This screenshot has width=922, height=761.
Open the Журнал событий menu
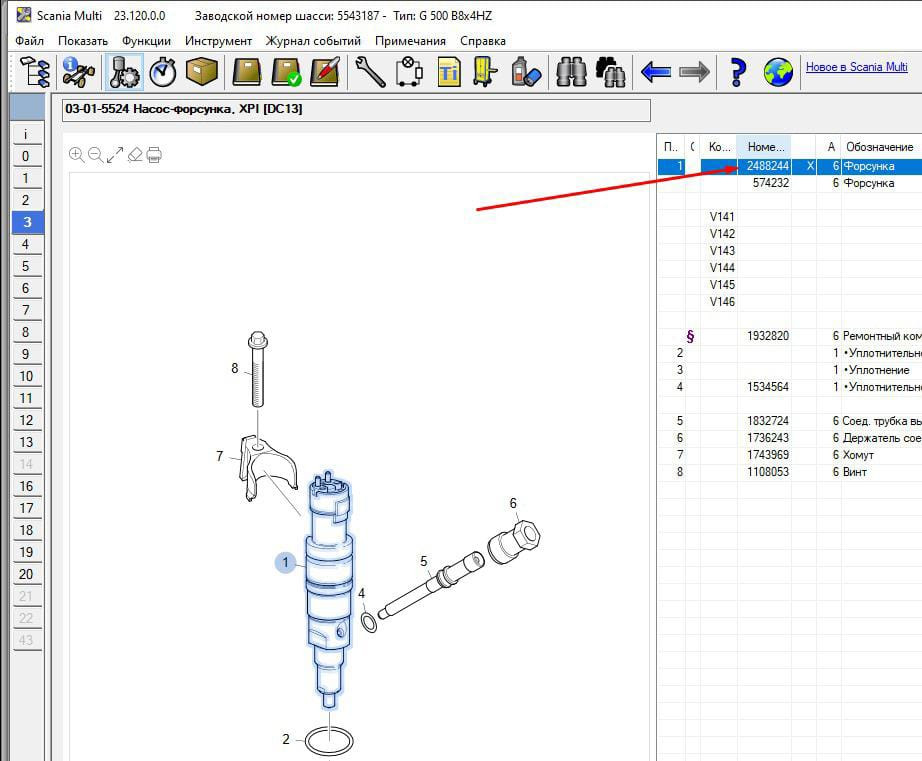[x=313, y=41]
